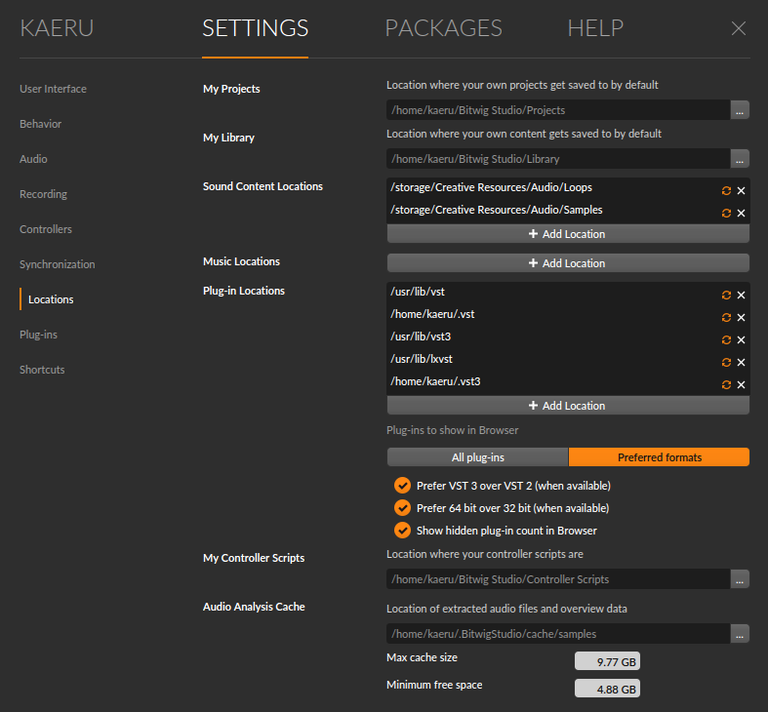Open Plug-ins settings section
The height and width of the screenshot is (712, 768).
[x=38, y=334]
